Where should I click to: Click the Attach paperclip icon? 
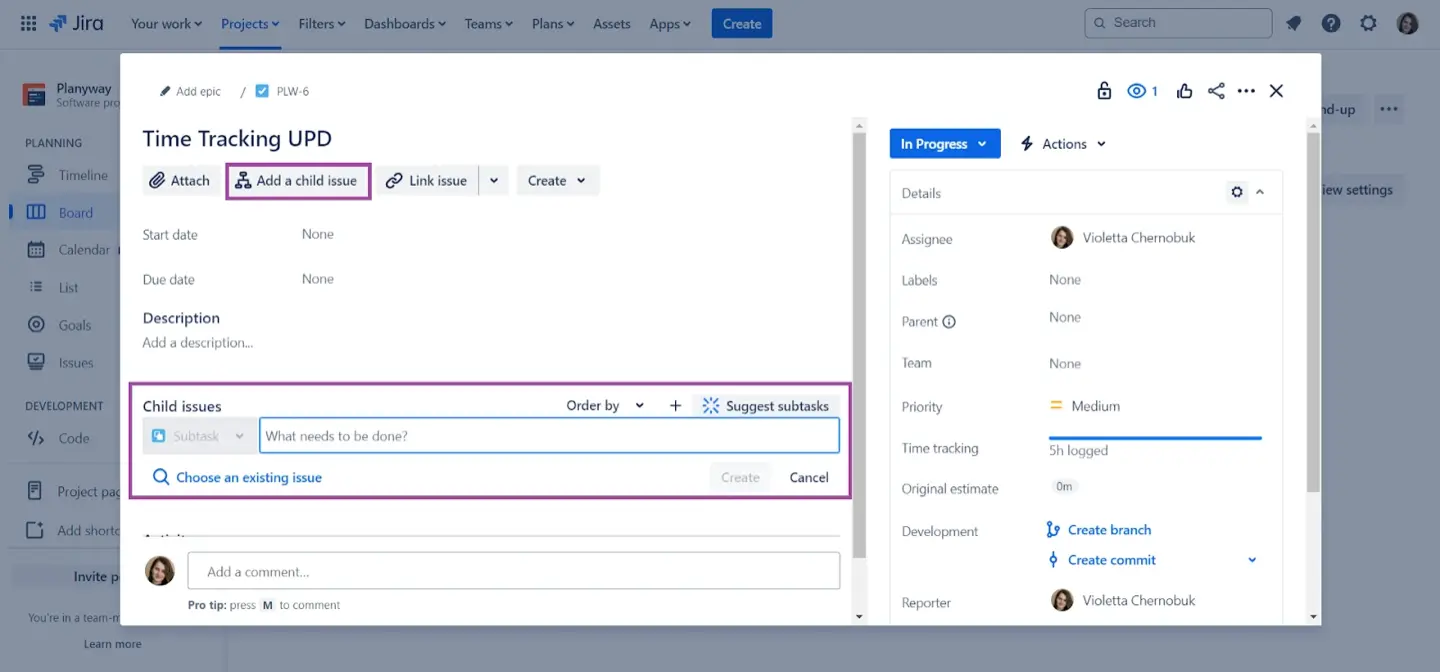coord(158,180)
